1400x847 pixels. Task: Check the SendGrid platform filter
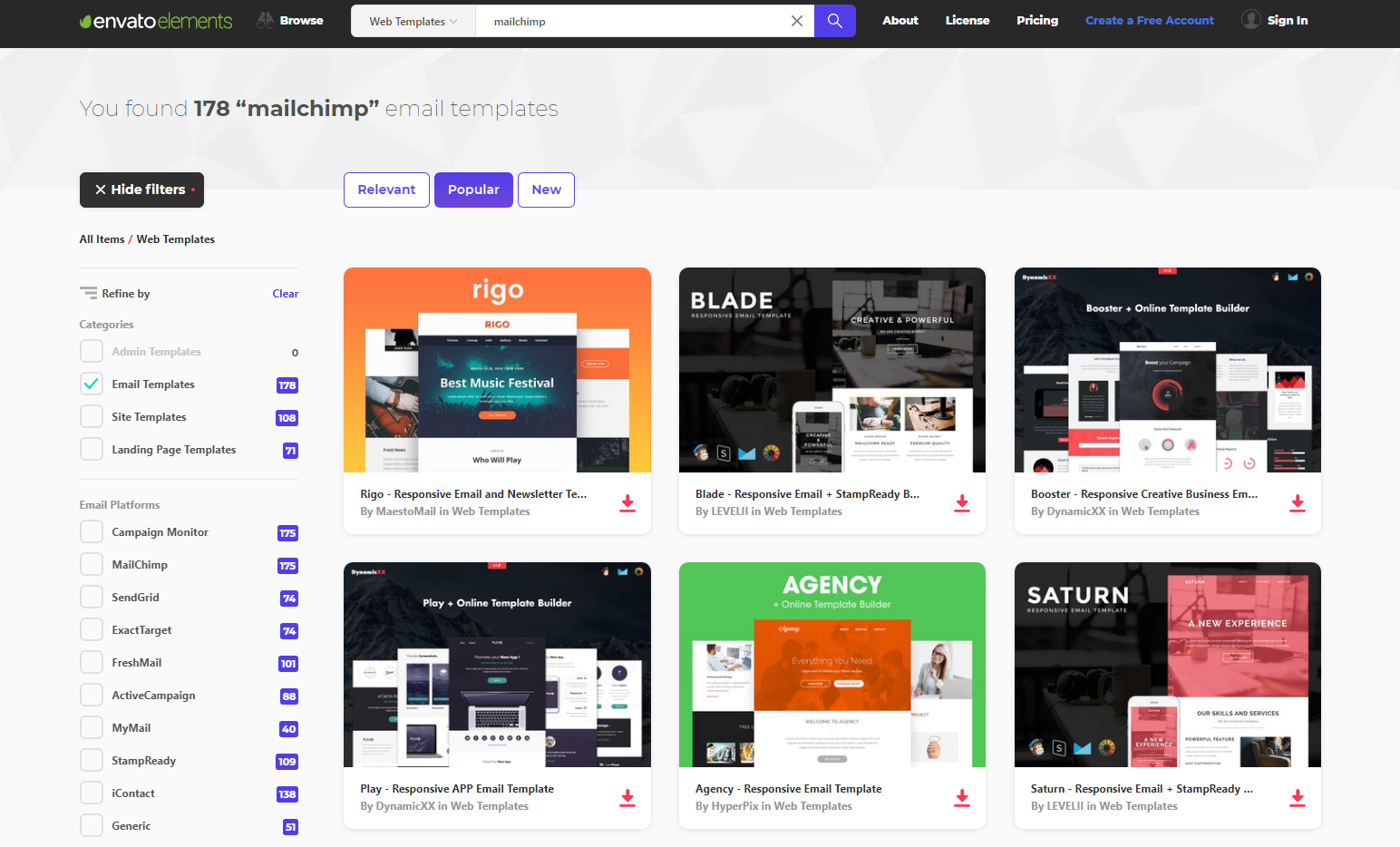pos(92,598)
